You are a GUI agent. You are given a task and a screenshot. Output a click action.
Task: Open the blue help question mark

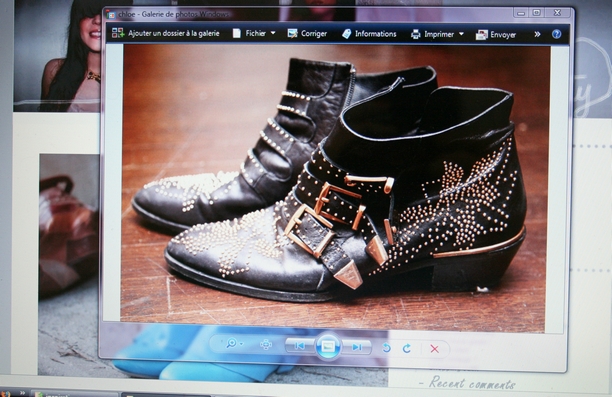pyautogui.click(x=556, y=34)
